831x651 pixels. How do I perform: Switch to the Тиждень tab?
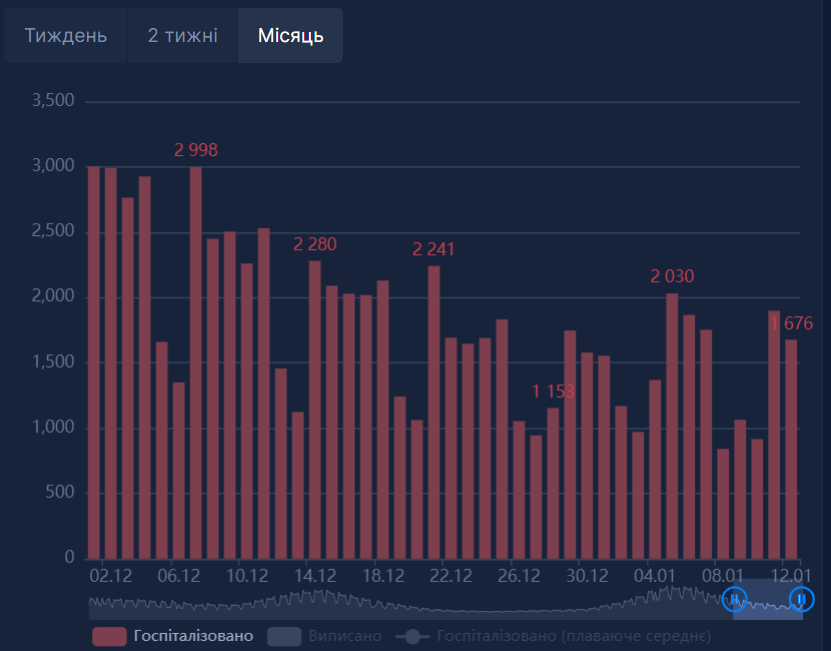66,36
